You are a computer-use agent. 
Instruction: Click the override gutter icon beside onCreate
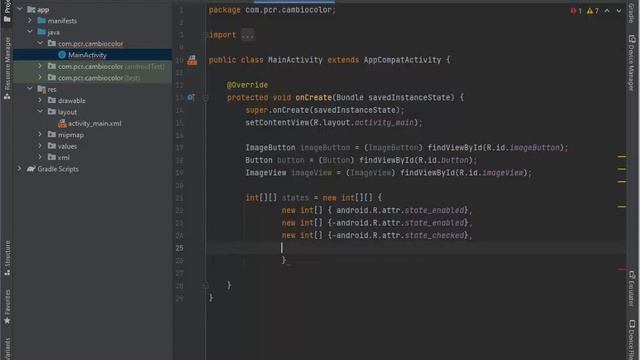coord(191,97)
